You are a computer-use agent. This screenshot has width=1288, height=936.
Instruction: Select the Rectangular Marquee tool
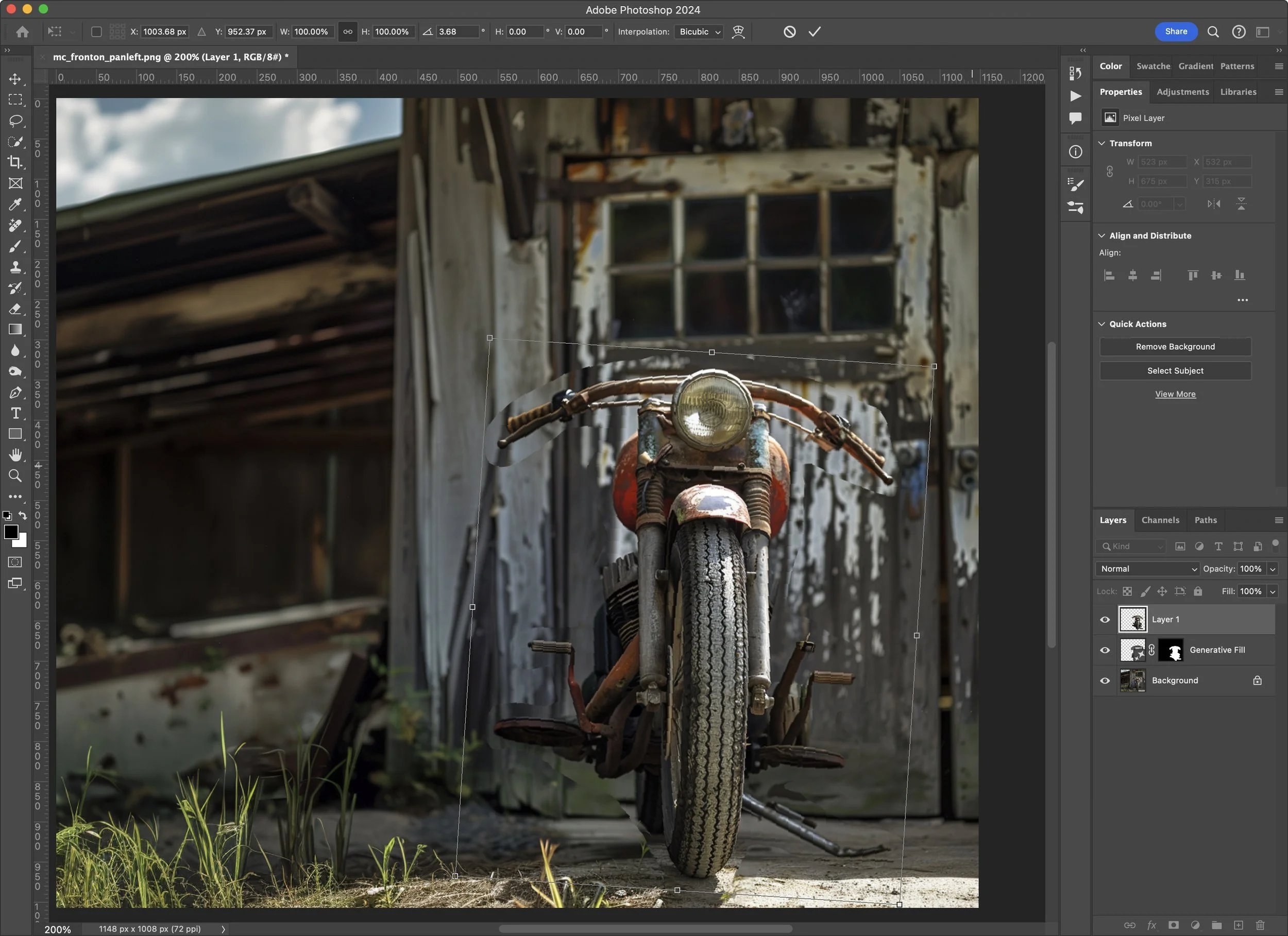pos(15,99)
